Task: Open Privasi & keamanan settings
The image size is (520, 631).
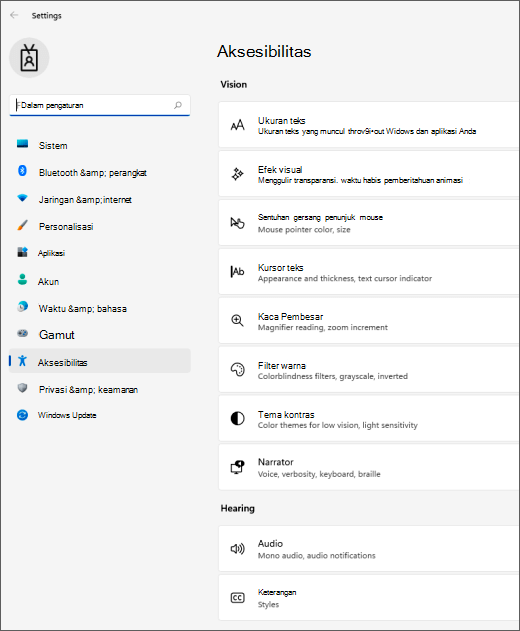Action: pyautogui.click(x=100, y=390)
